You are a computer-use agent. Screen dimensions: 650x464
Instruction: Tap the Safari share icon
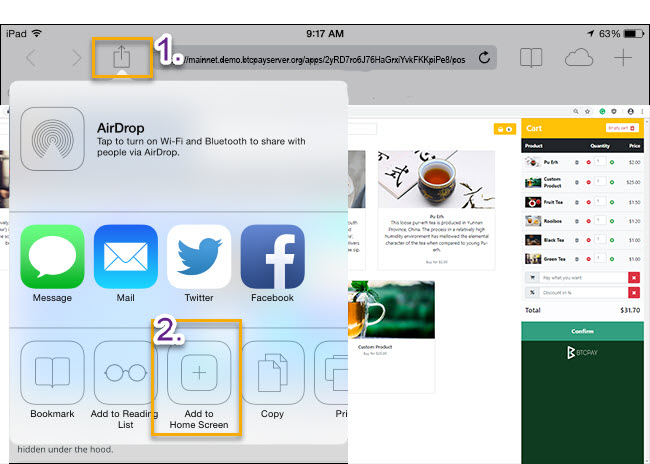point(122,57)
